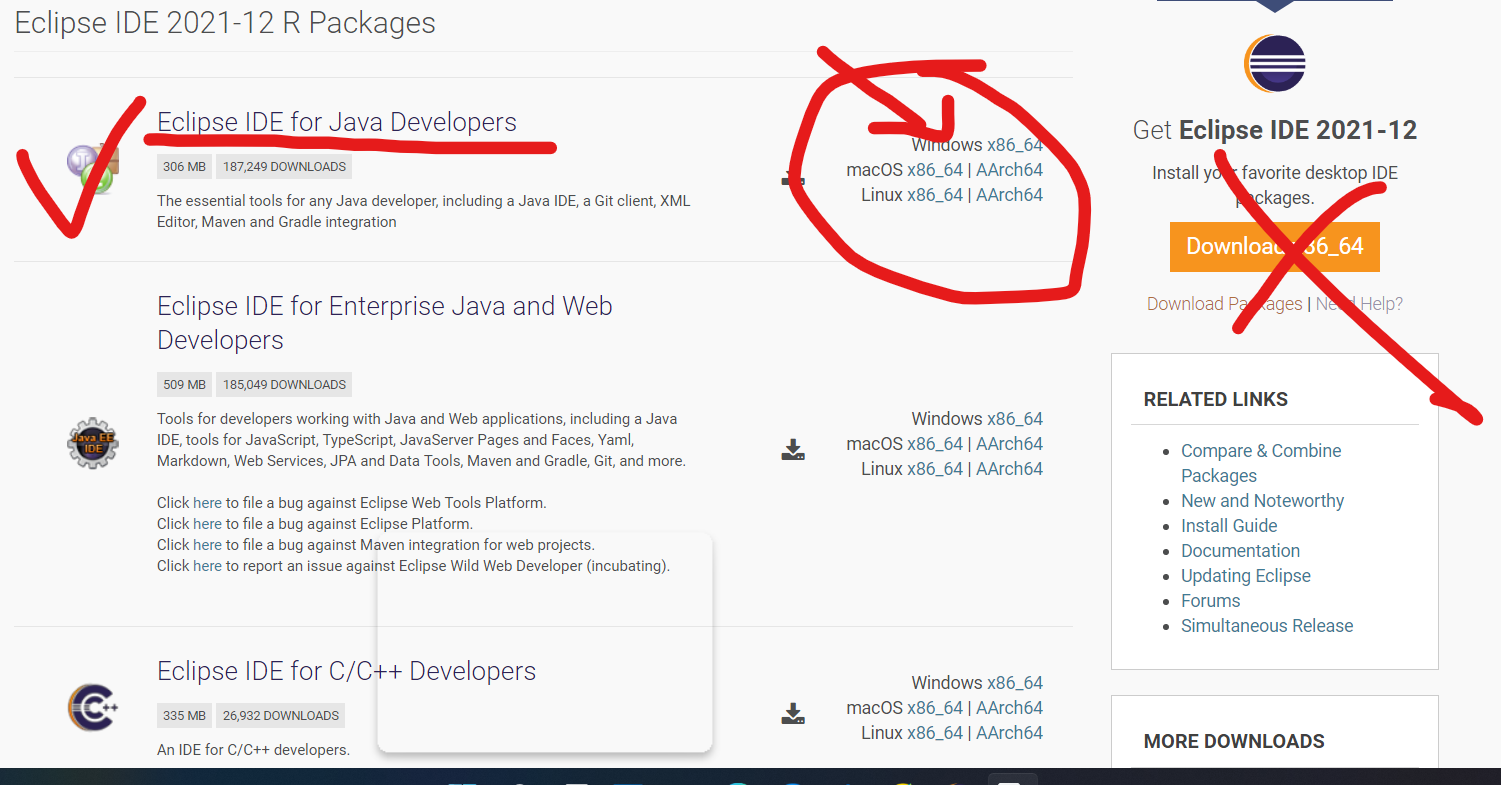Open the Download Packages link
The image size is (1501, 785).
click(1225, 304)
